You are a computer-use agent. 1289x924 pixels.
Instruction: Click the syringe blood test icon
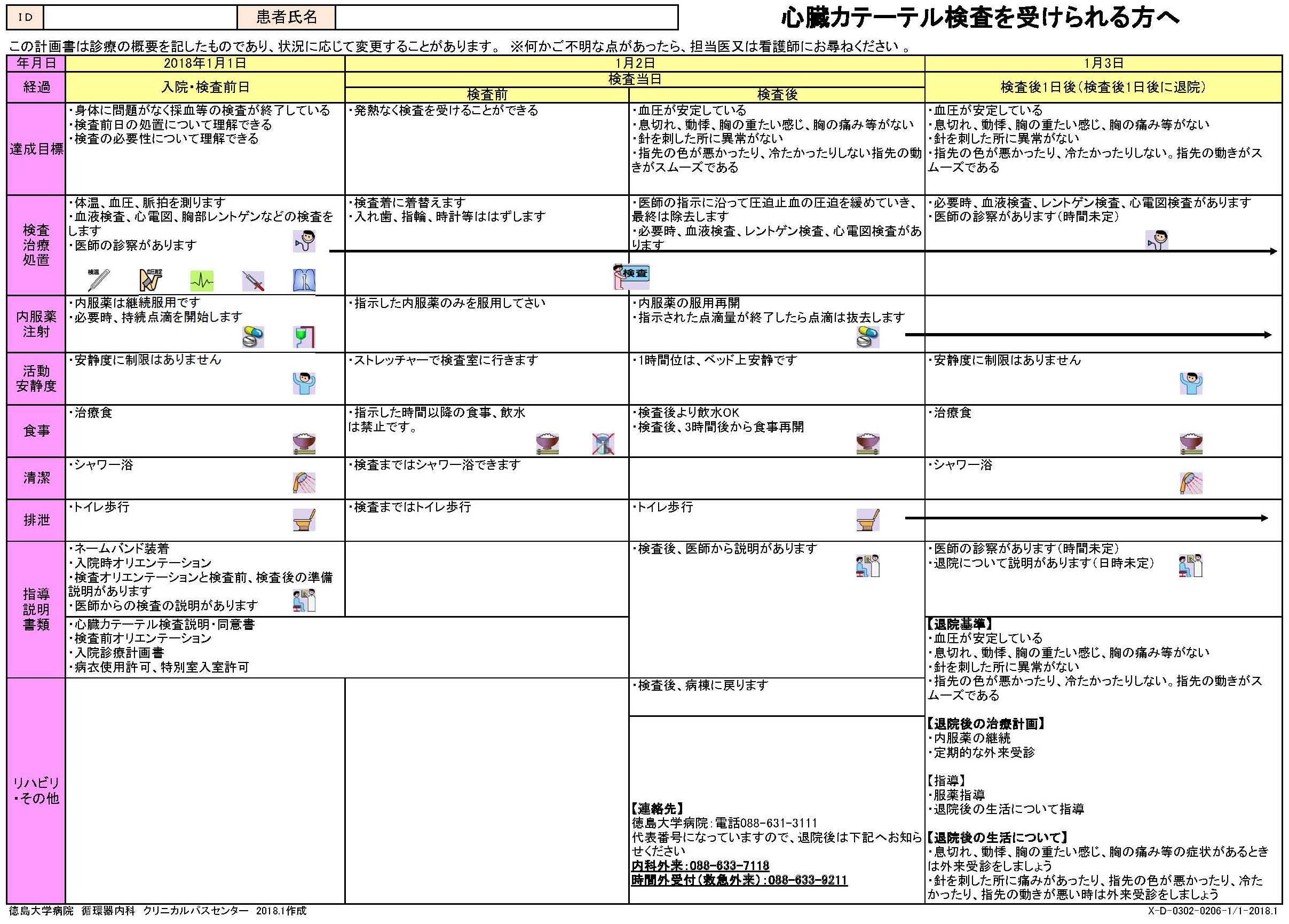tap(253, 281)
